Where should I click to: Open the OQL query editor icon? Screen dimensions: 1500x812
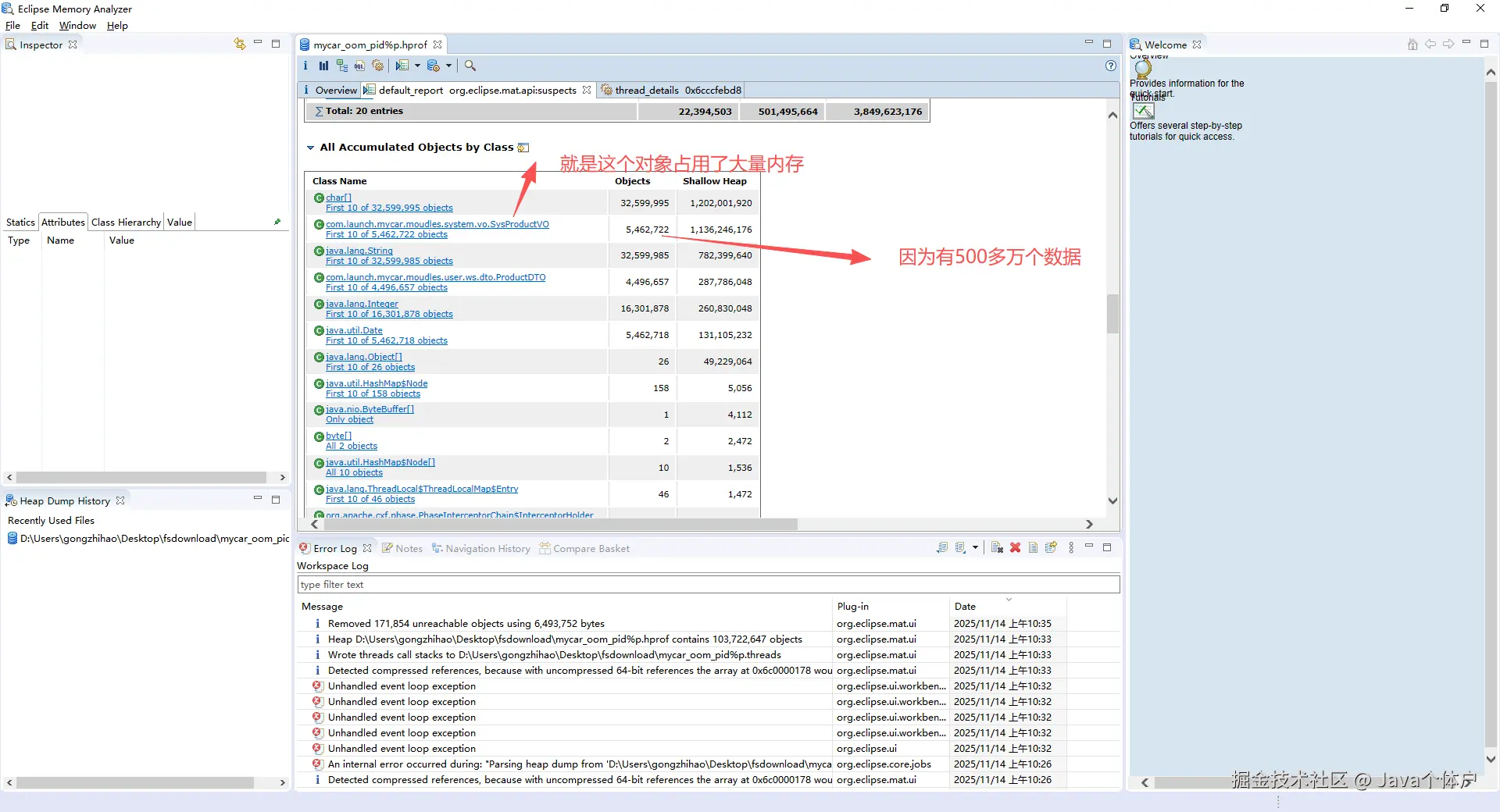[x=359, y=66]
